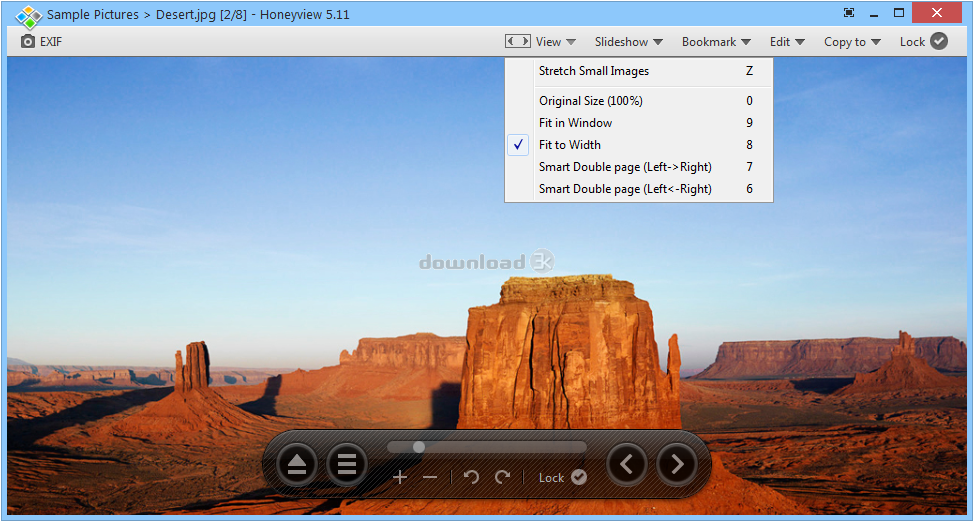Open the View dropdown menu
The width and height of the screenshot is (974, 522).
(x=555, y=42)
